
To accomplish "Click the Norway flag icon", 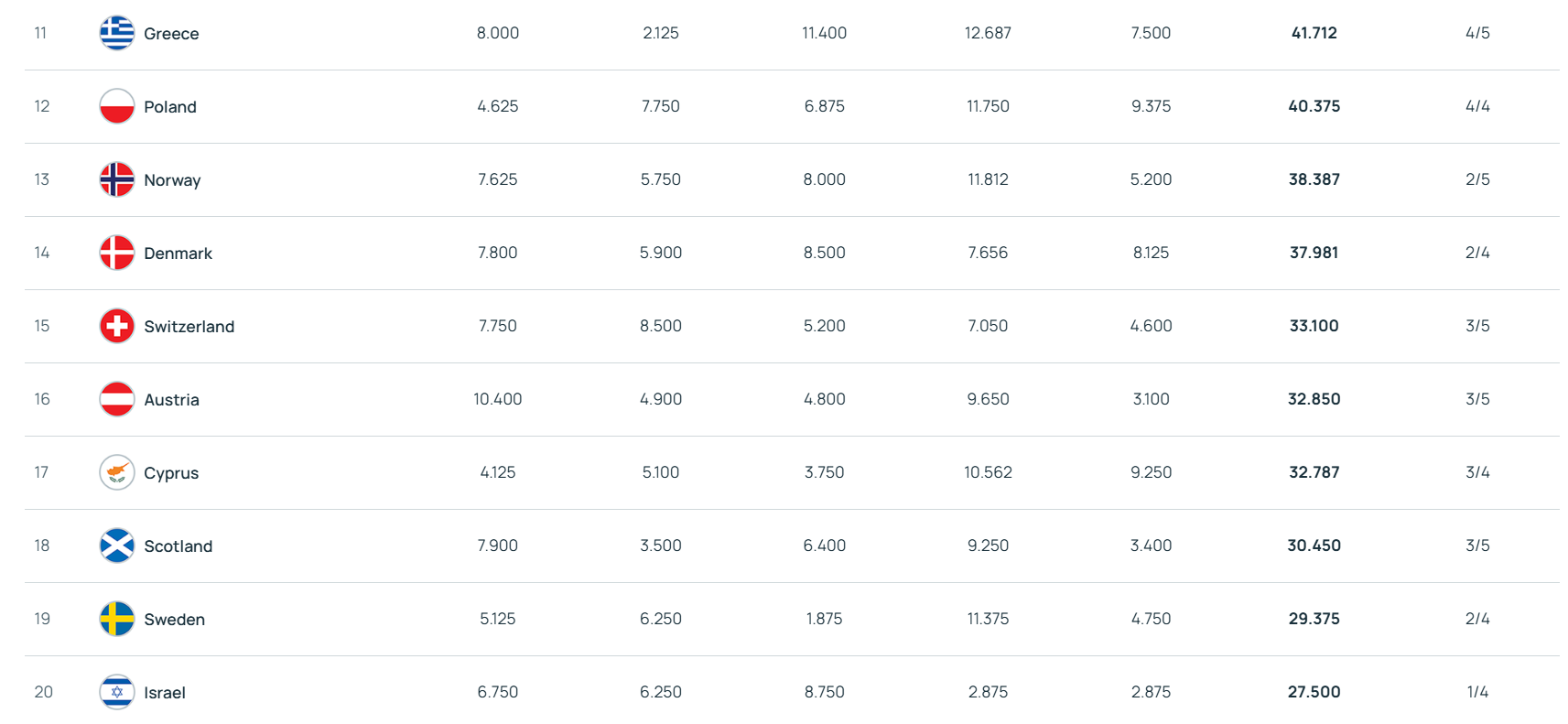I will coord(117,179).
